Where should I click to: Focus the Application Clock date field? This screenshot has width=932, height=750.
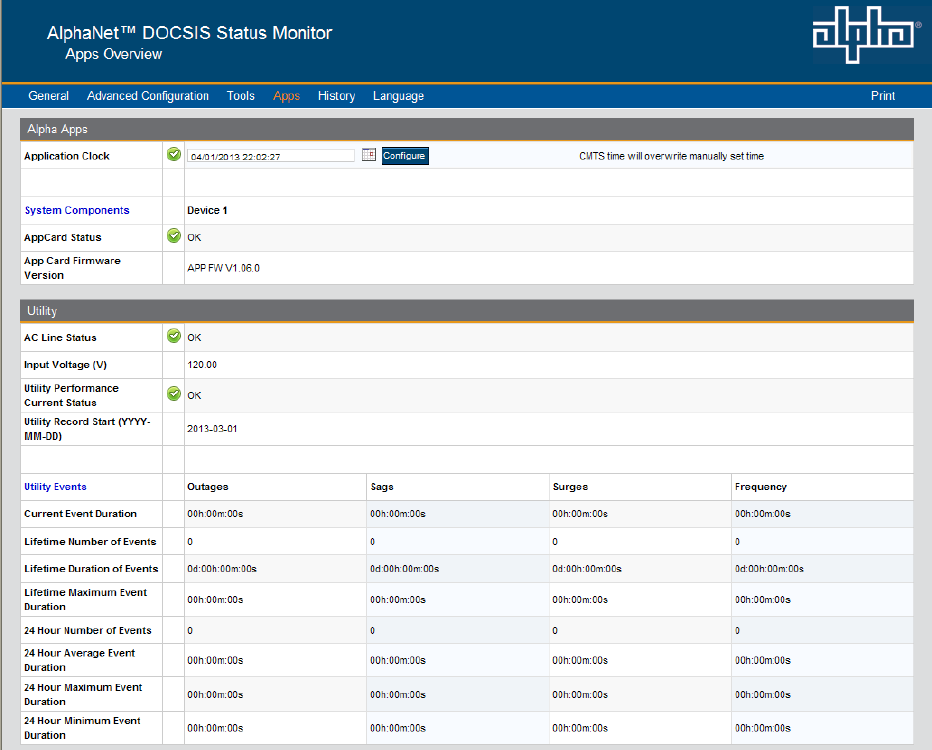click(271, 156)
